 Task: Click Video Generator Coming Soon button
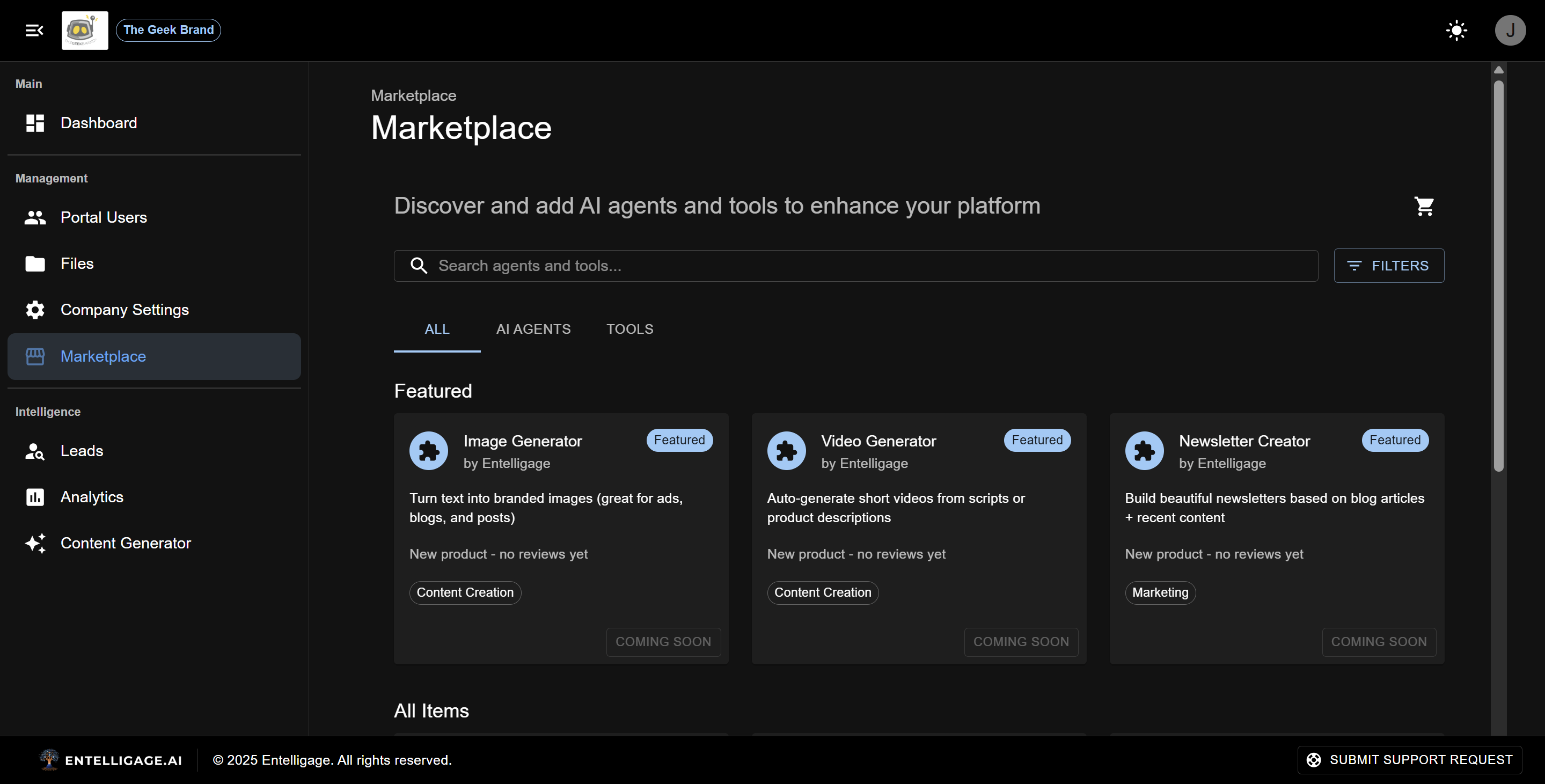1021,642
